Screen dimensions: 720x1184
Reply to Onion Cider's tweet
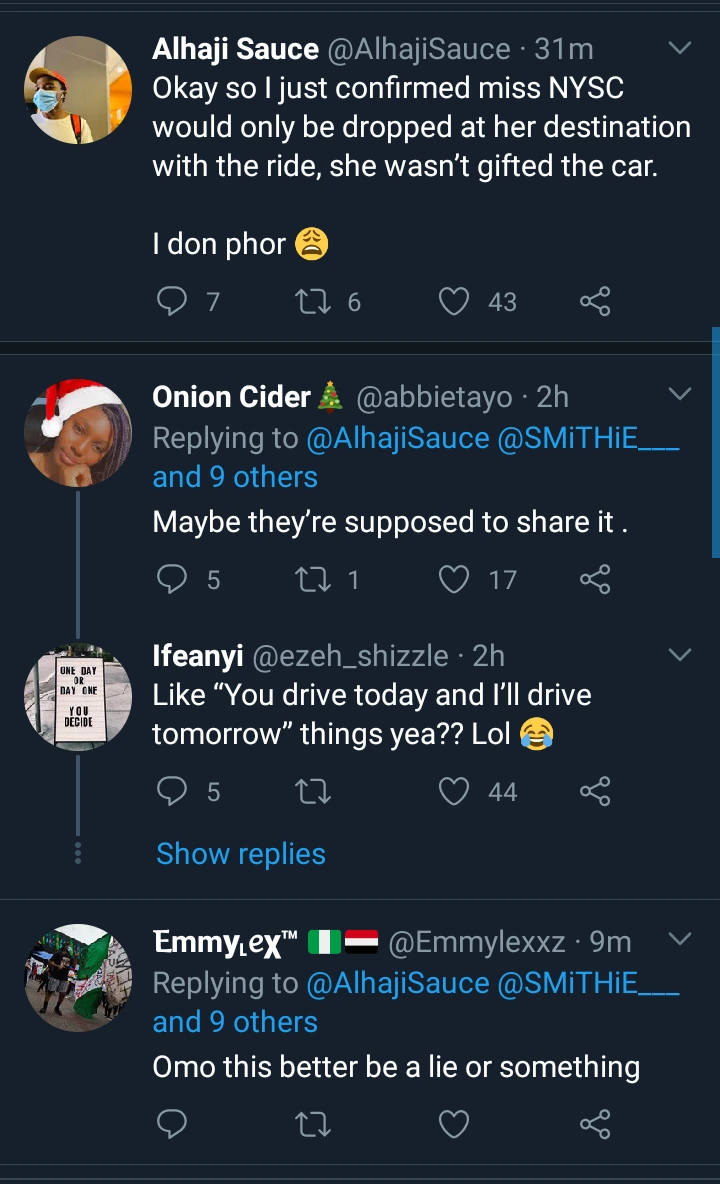pyautogui.click(x=173, y=579)
